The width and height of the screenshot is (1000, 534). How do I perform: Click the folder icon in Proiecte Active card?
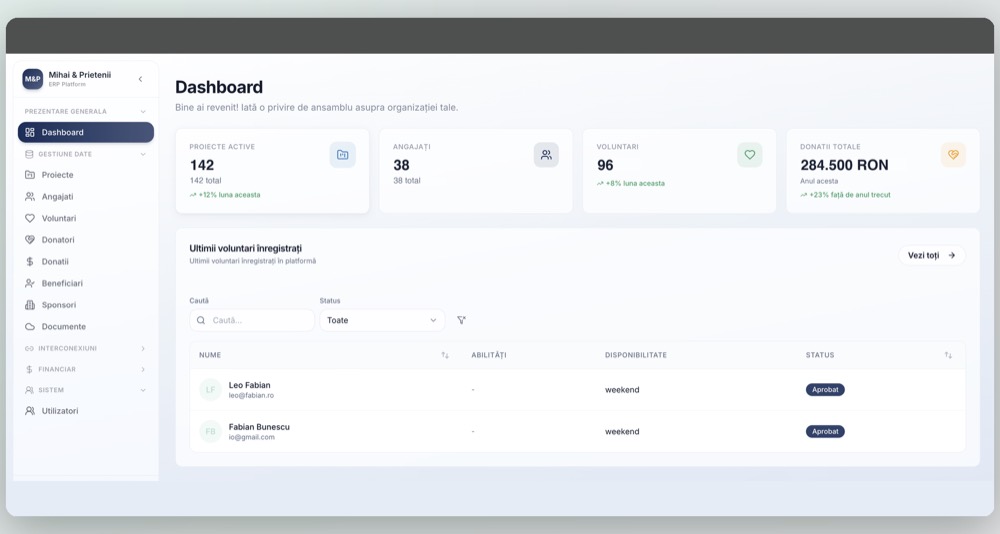[x=342, y=155]
